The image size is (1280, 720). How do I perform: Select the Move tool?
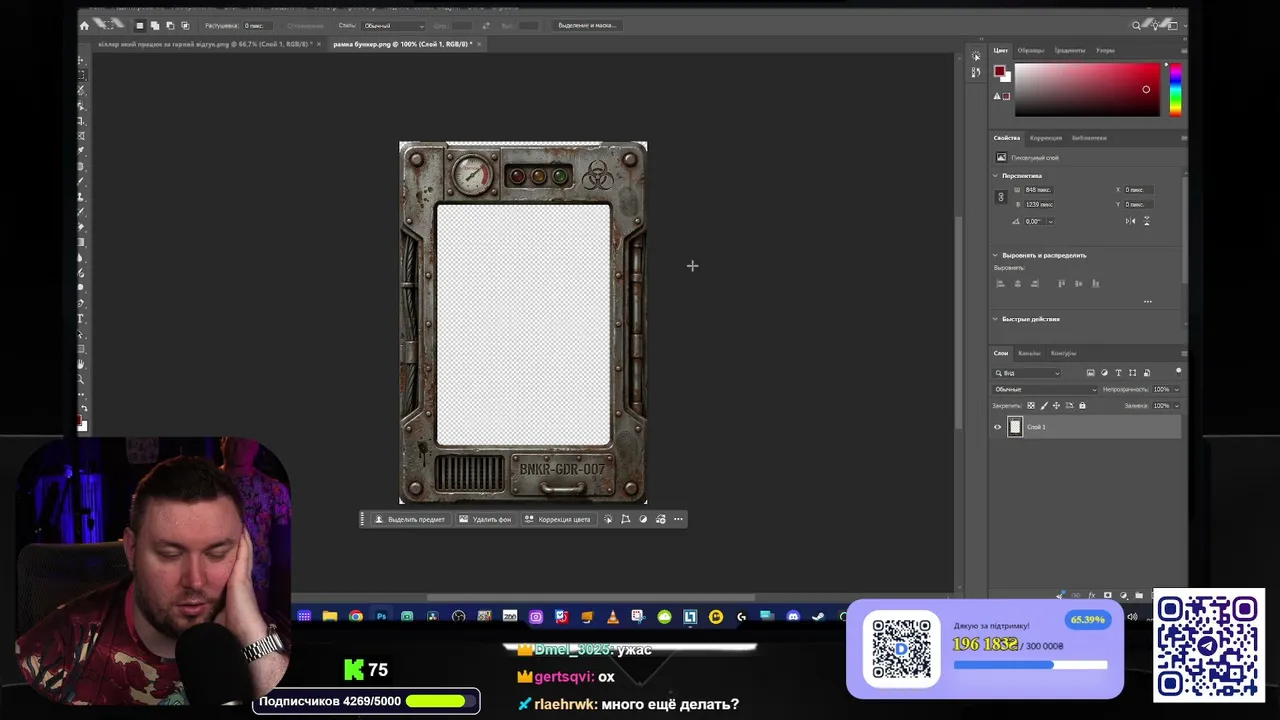[x=82, y=60]
